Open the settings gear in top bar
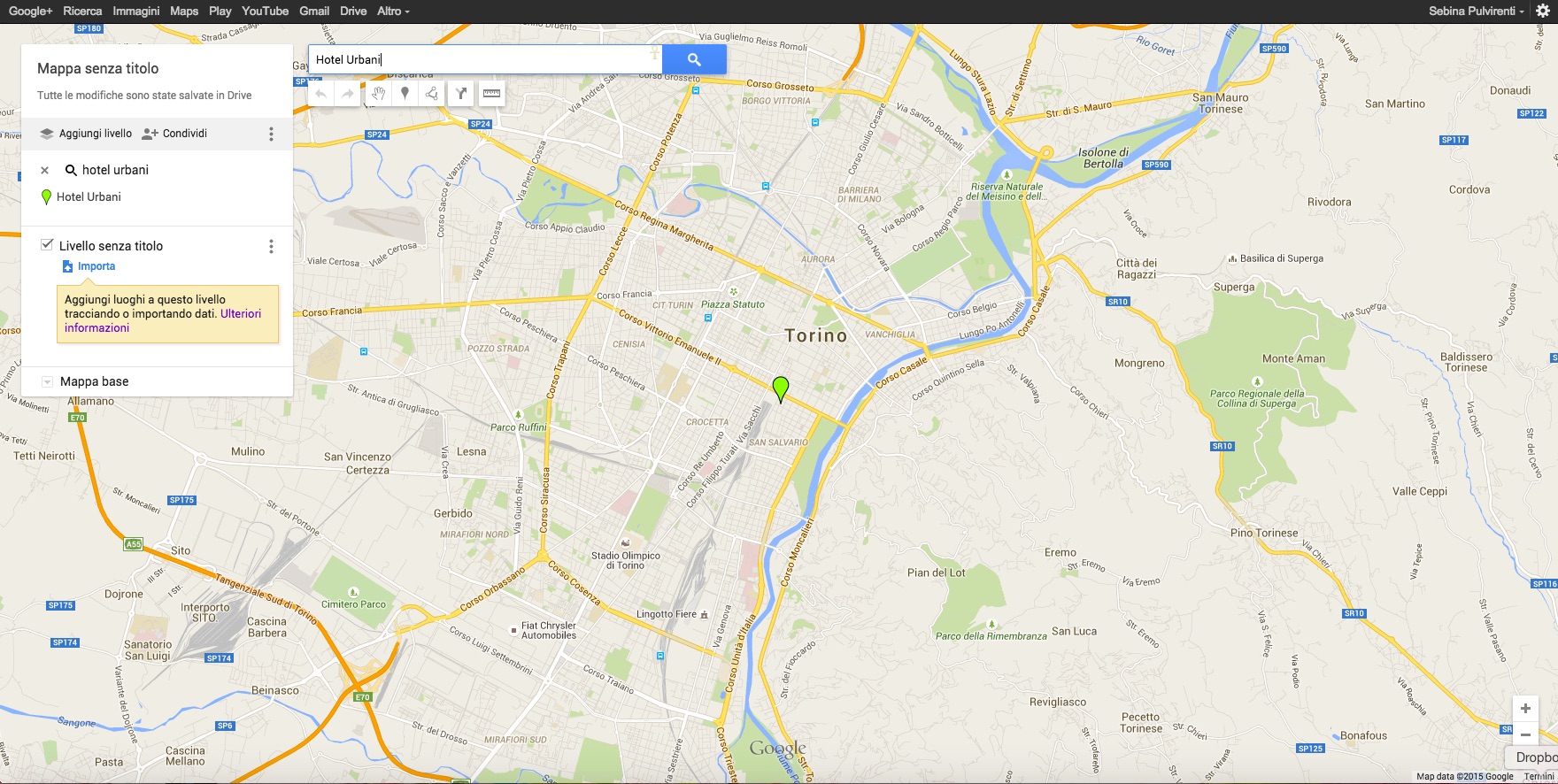This screenshot has height=784, width=1558. point(1542,12)
